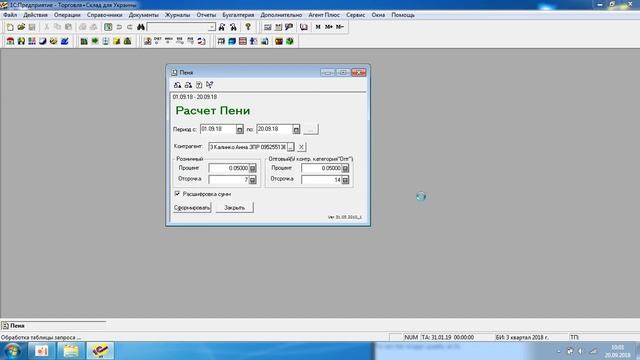Click the green globe icon ending second toolbar
This screenshot has width=640, height=360.
[x=290, y=41]
